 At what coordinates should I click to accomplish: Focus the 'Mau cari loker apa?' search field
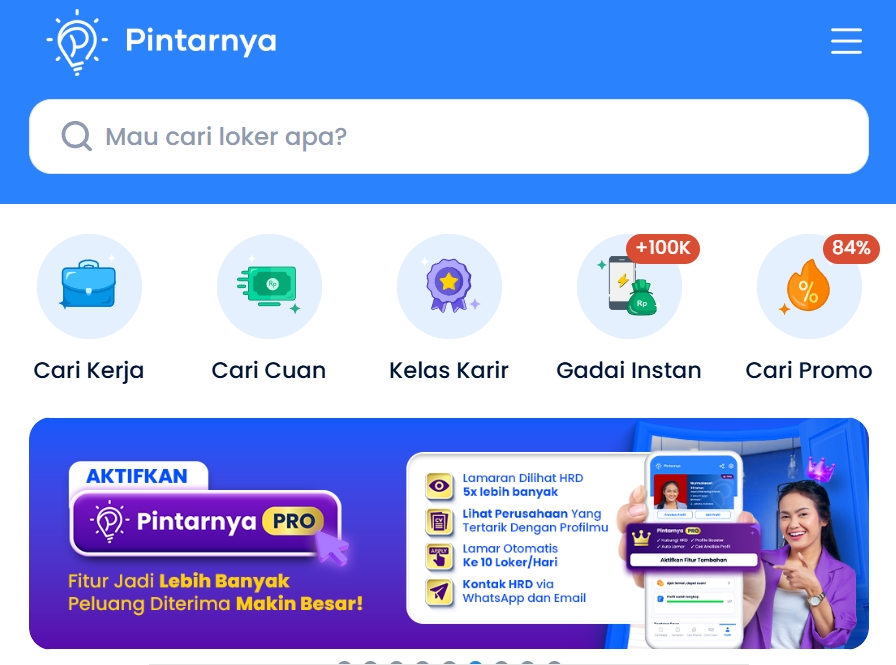(x=449, y=137)
